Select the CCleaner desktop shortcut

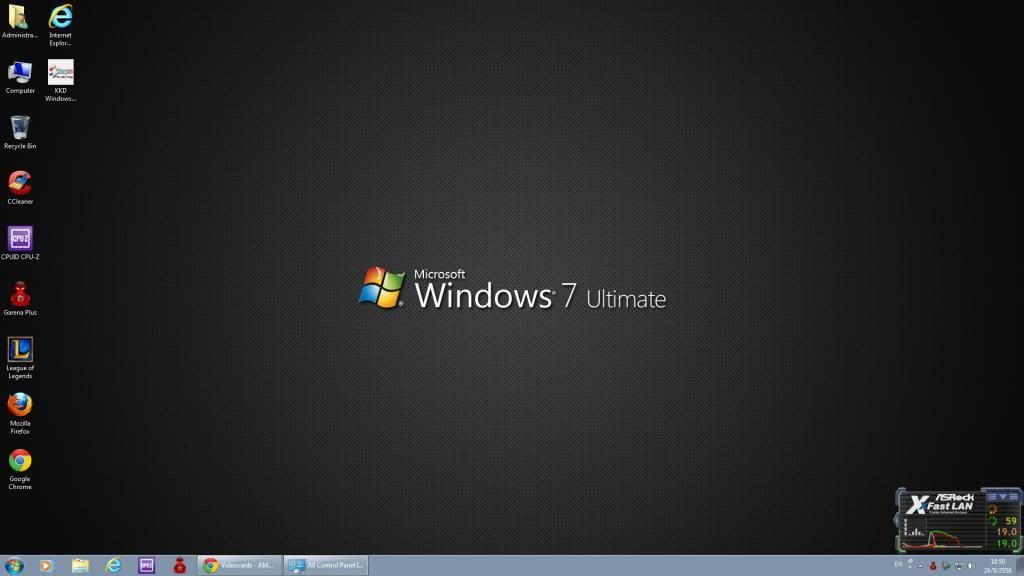(20, 188)
